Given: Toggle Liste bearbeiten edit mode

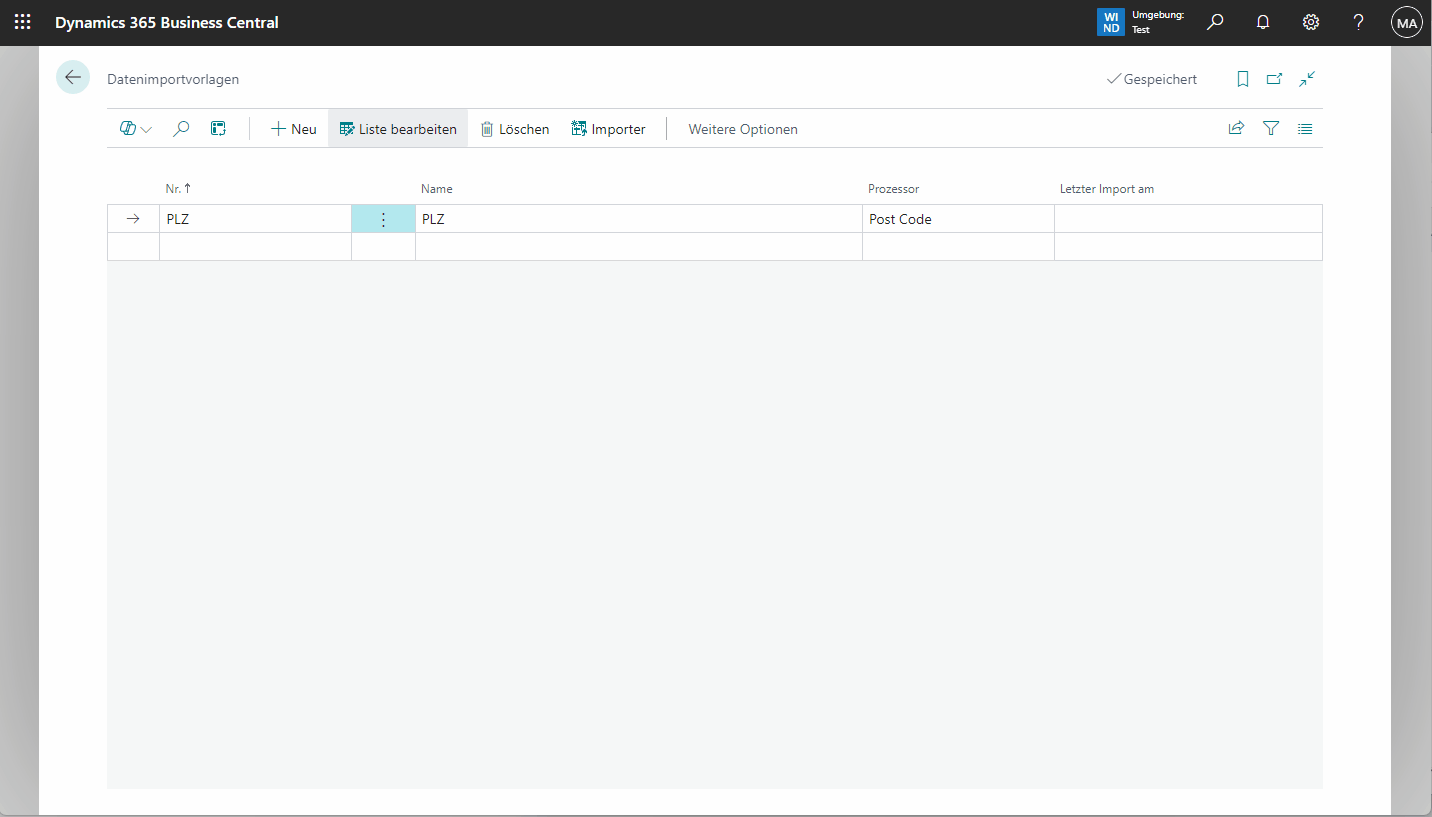Looking at the screenshot, I should (398, 129).
